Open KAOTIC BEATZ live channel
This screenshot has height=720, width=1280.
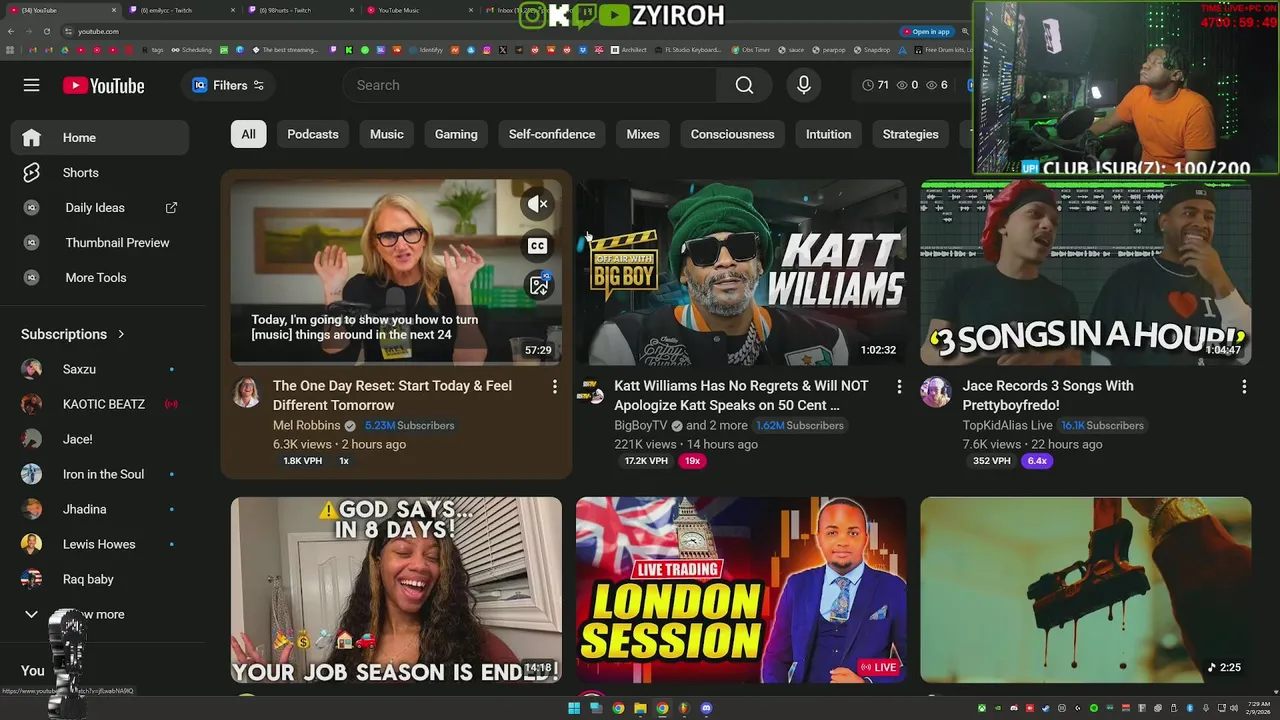tap(99, 404)
